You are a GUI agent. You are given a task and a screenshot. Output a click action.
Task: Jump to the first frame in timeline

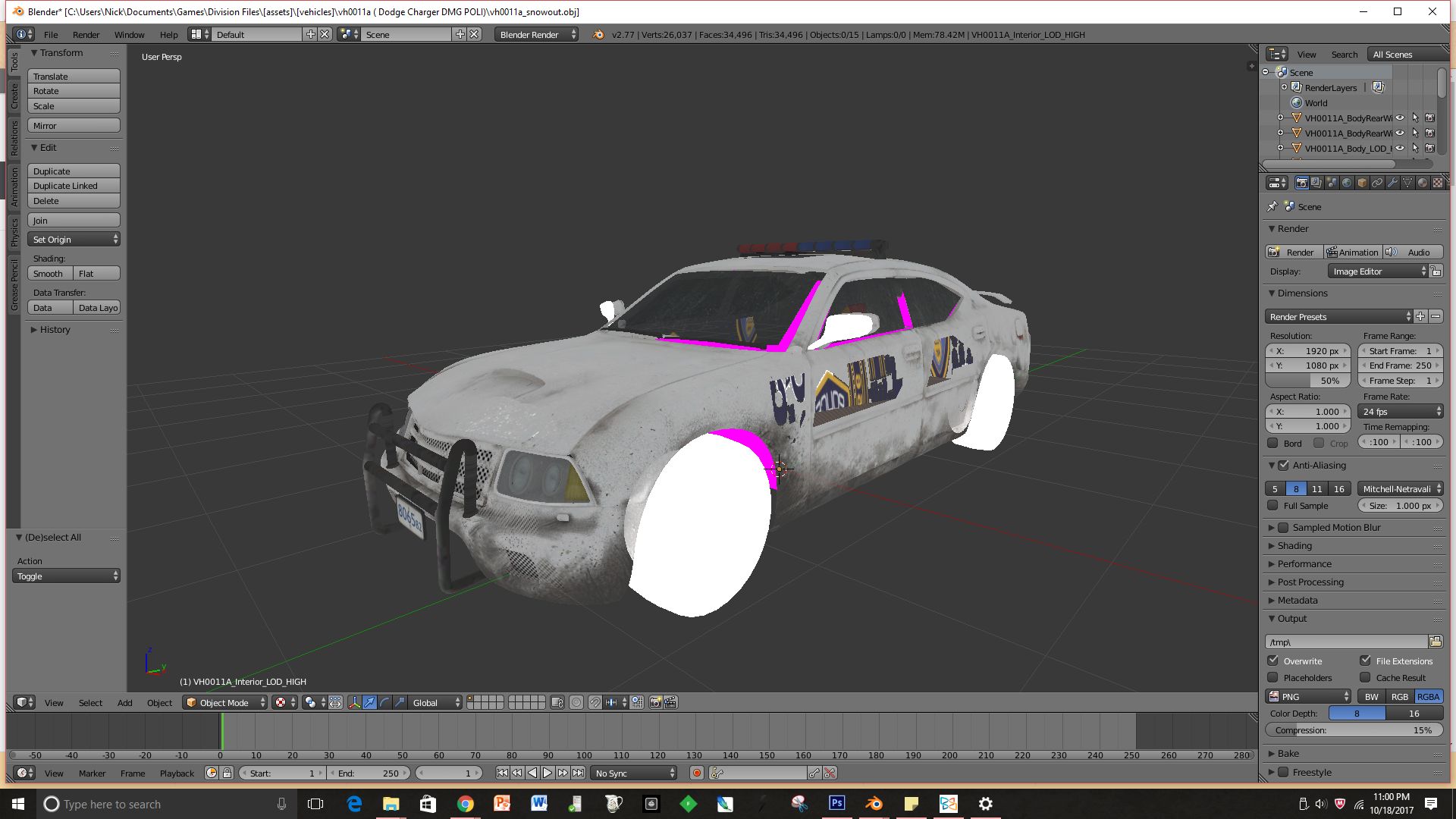502,773
